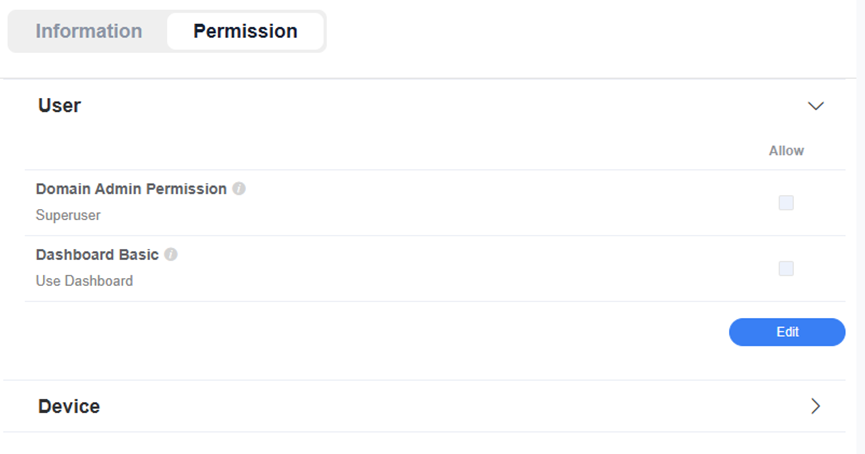This screenshot has width=865, height=454.
Task: Click the Domain Admin Permission label
Action: click(x=131, y=189)
